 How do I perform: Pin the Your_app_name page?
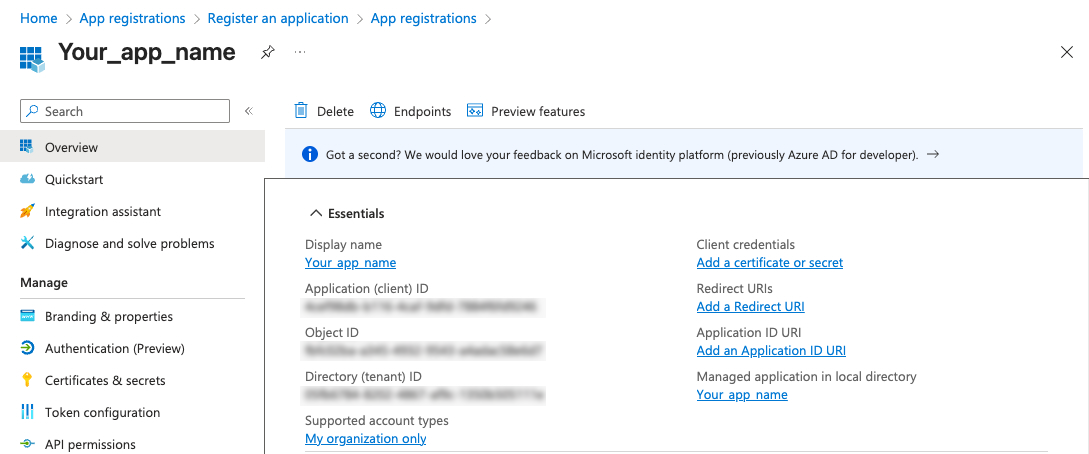(x=267, y=52)
